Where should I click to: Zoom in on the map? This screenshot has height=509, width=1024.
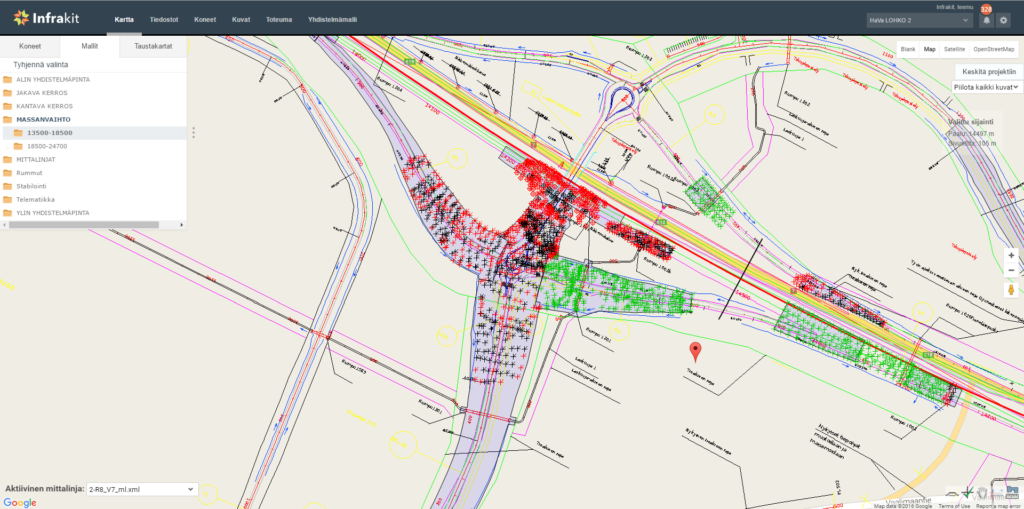[1011, 255]
